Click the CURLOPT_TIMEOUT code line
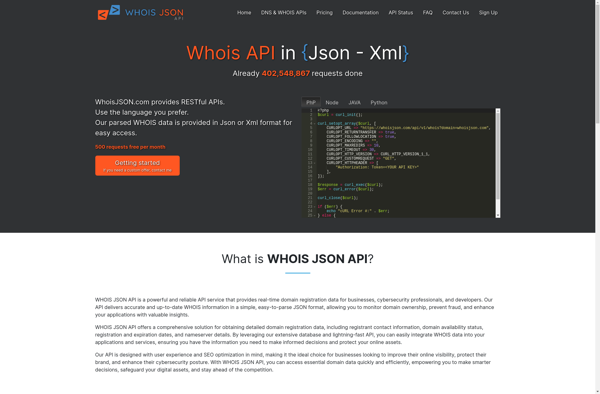 pos(351,150)
